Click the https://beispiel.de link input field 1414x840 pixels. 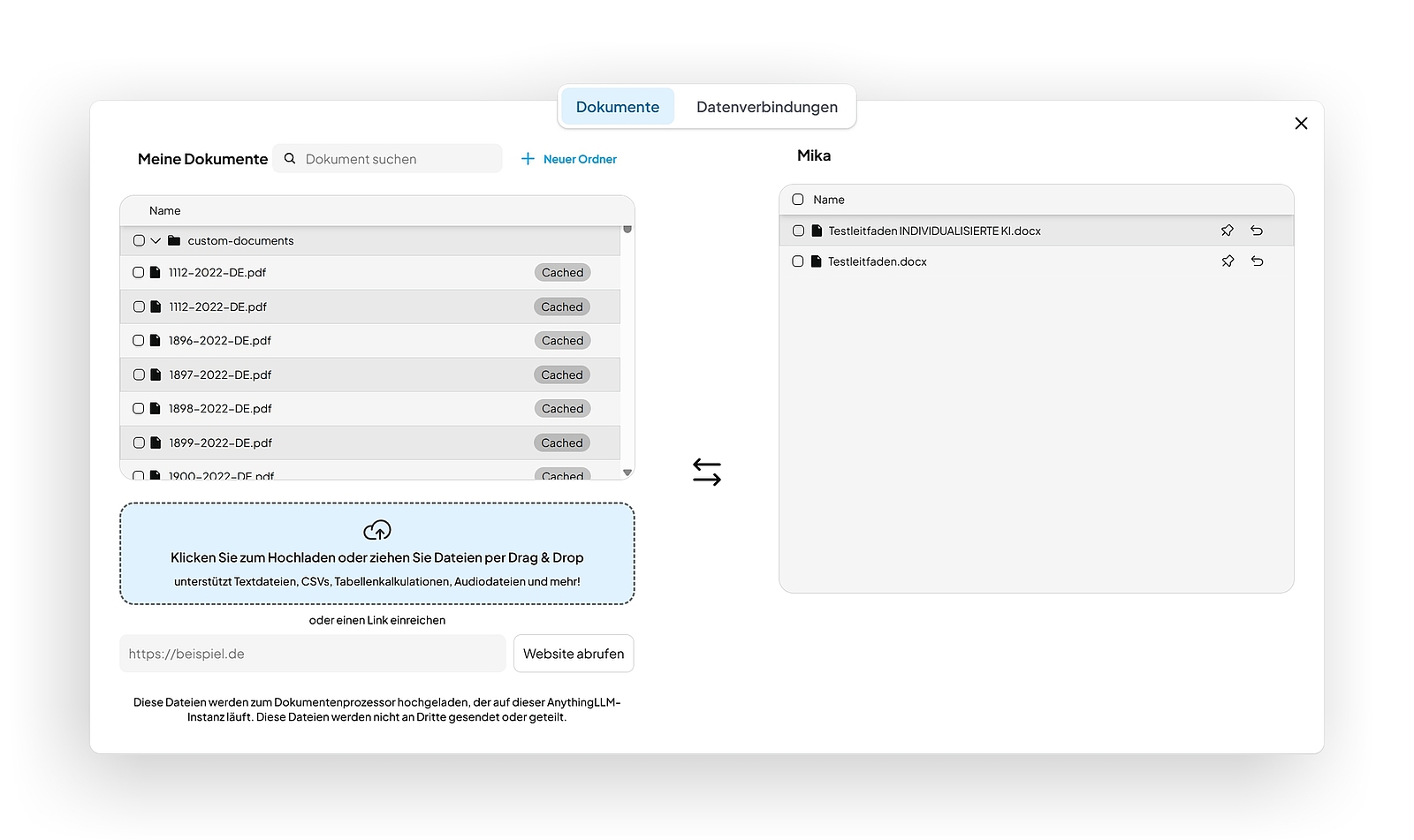(x=313, y=654)
